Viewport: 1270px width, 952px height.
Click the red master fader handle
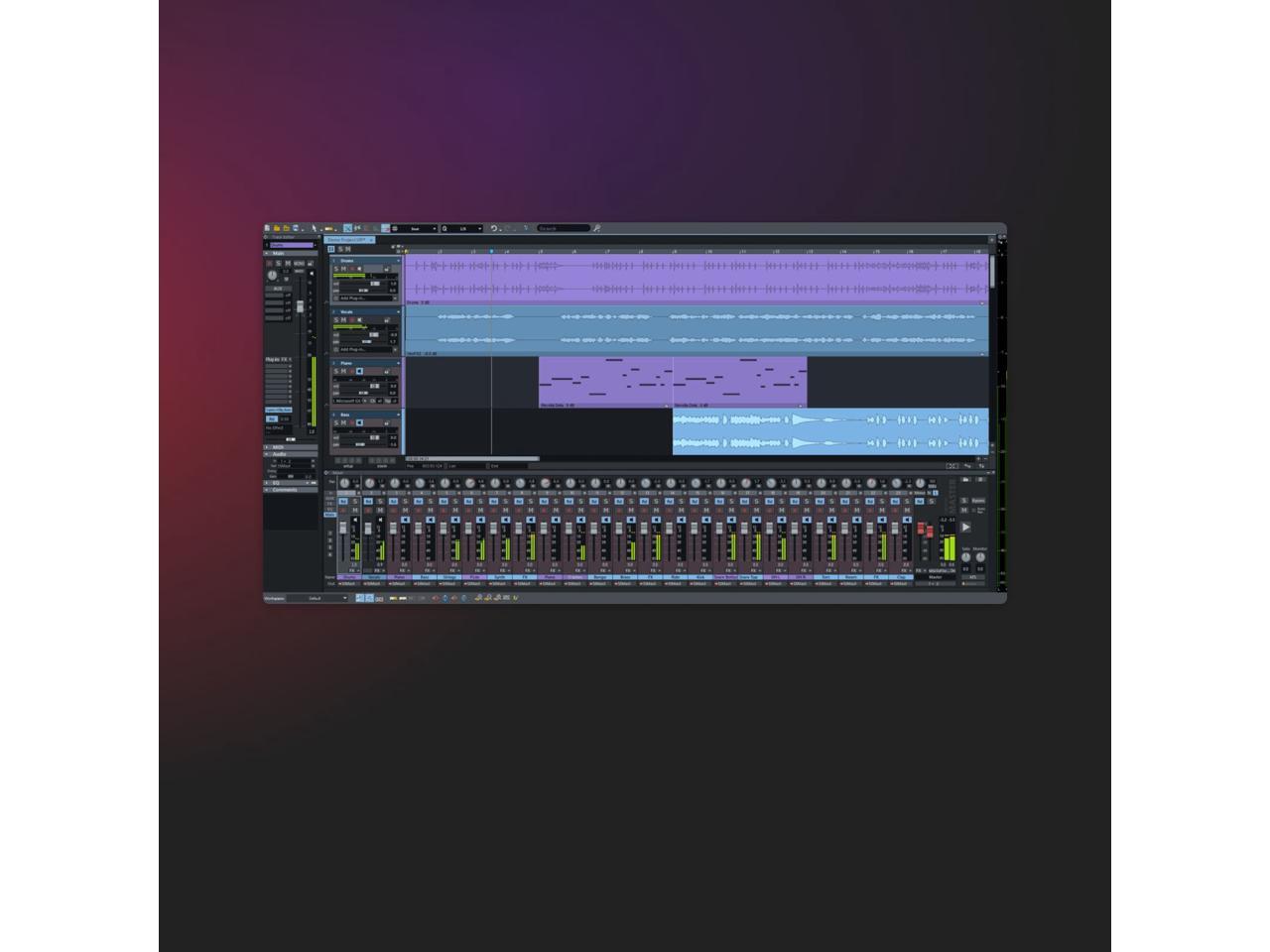coord(921,531)
